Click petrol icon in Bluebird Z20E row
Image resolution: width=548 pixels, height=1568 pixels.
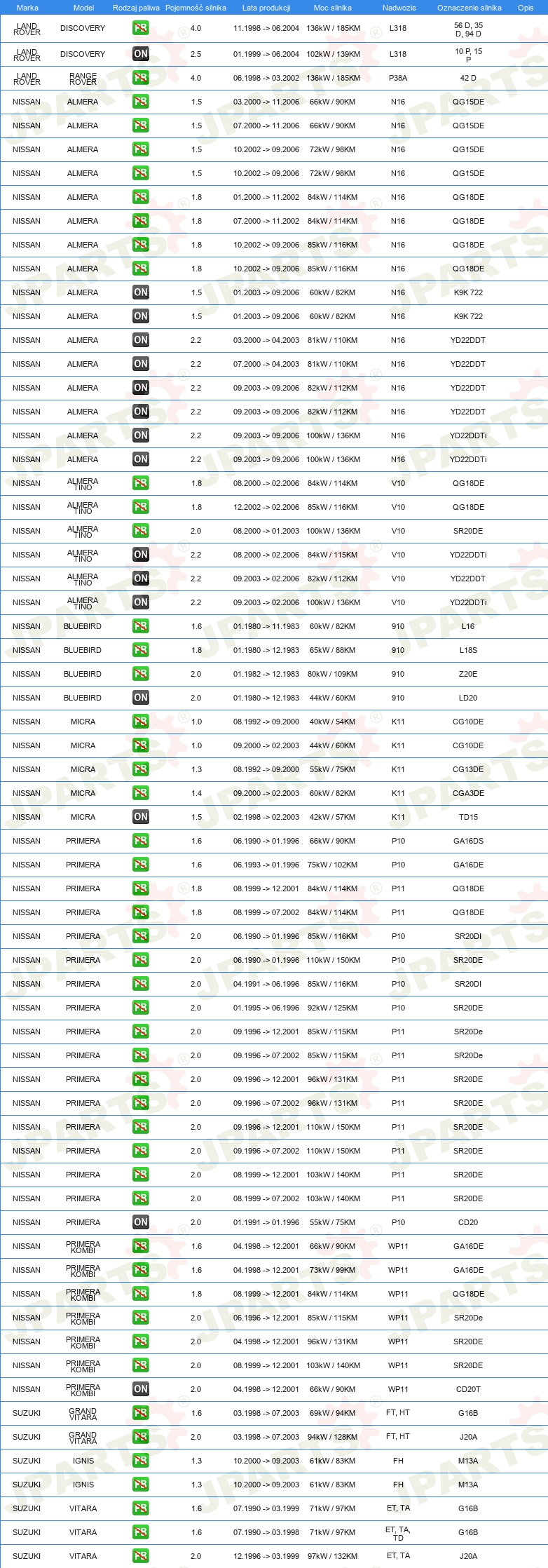[140, 674]
